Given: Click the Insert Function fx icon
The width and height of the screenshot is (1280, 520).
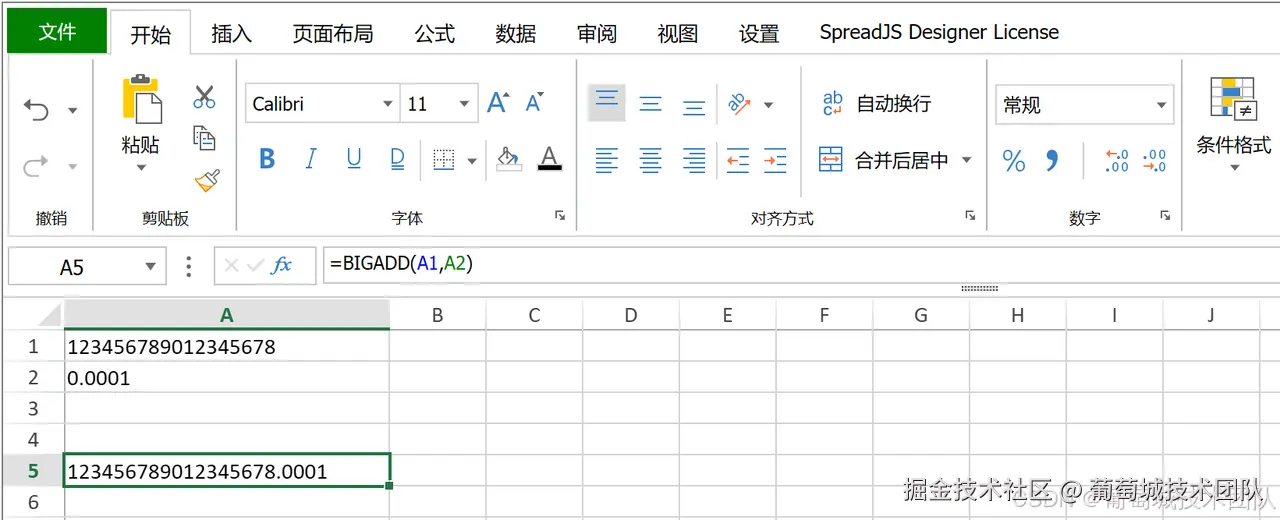Looking at the screenshot, I should 282,265.
